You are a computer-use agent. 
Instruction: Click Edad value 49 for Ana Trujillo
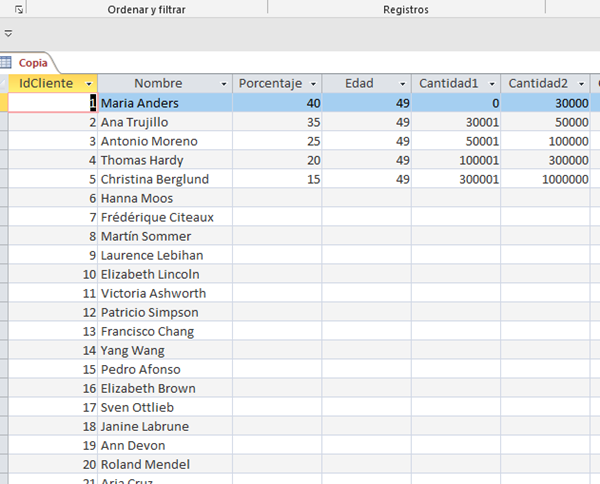(x=367, y=122)
